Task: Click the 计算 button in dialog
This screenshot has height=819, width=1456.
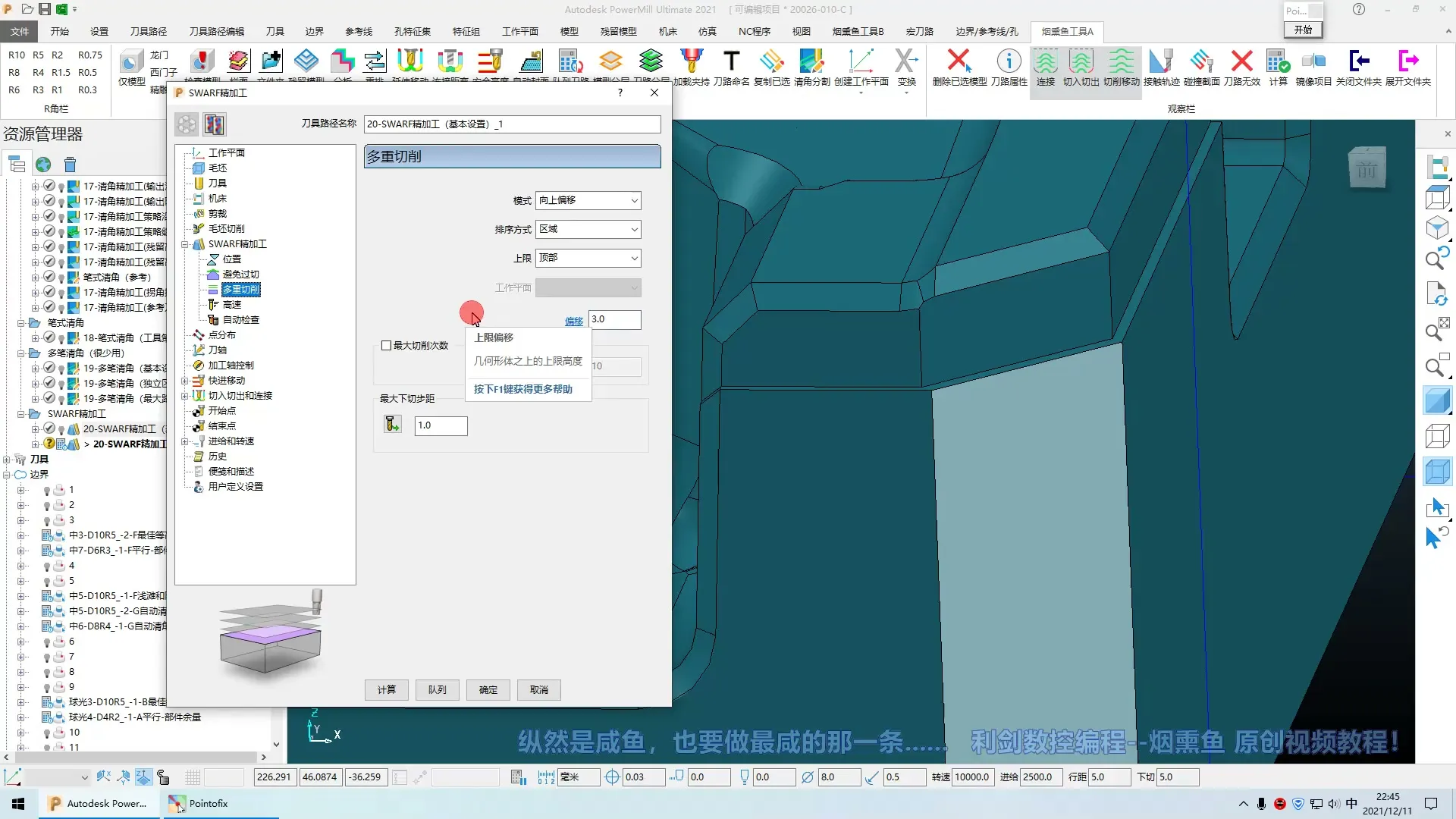Action: pyautogui.click(x=387, y=689)
